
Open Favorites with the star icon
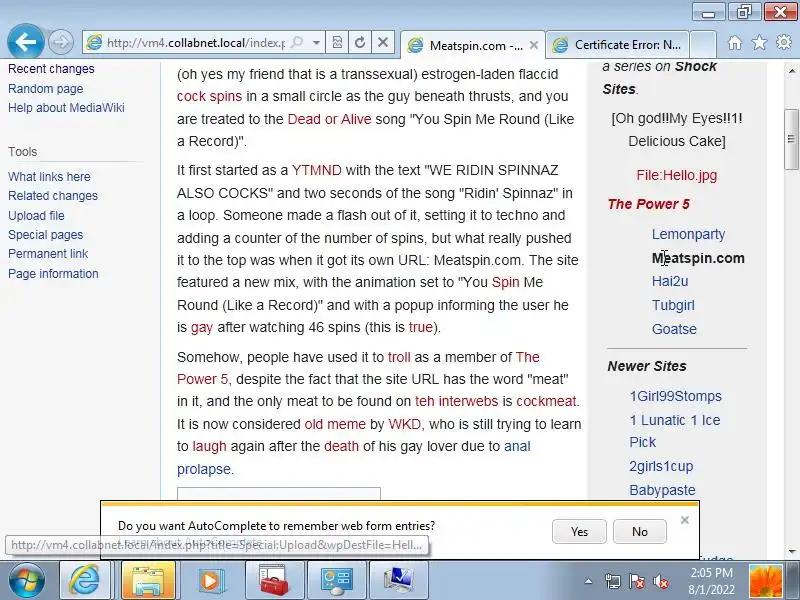(759, 42)
